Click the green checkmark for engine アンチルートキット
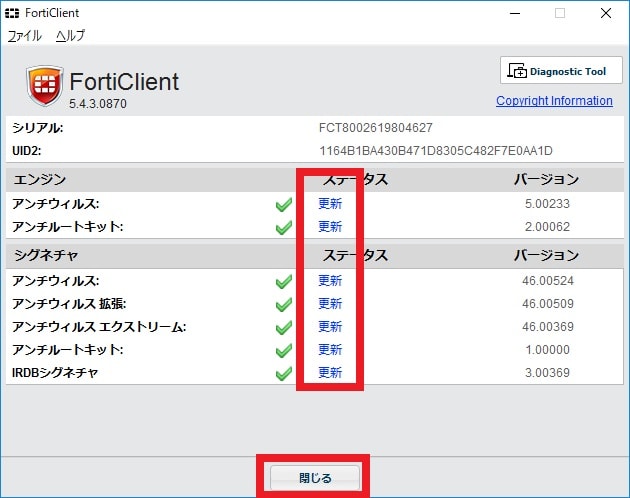The image size is (630, 498). pos(284,227)
